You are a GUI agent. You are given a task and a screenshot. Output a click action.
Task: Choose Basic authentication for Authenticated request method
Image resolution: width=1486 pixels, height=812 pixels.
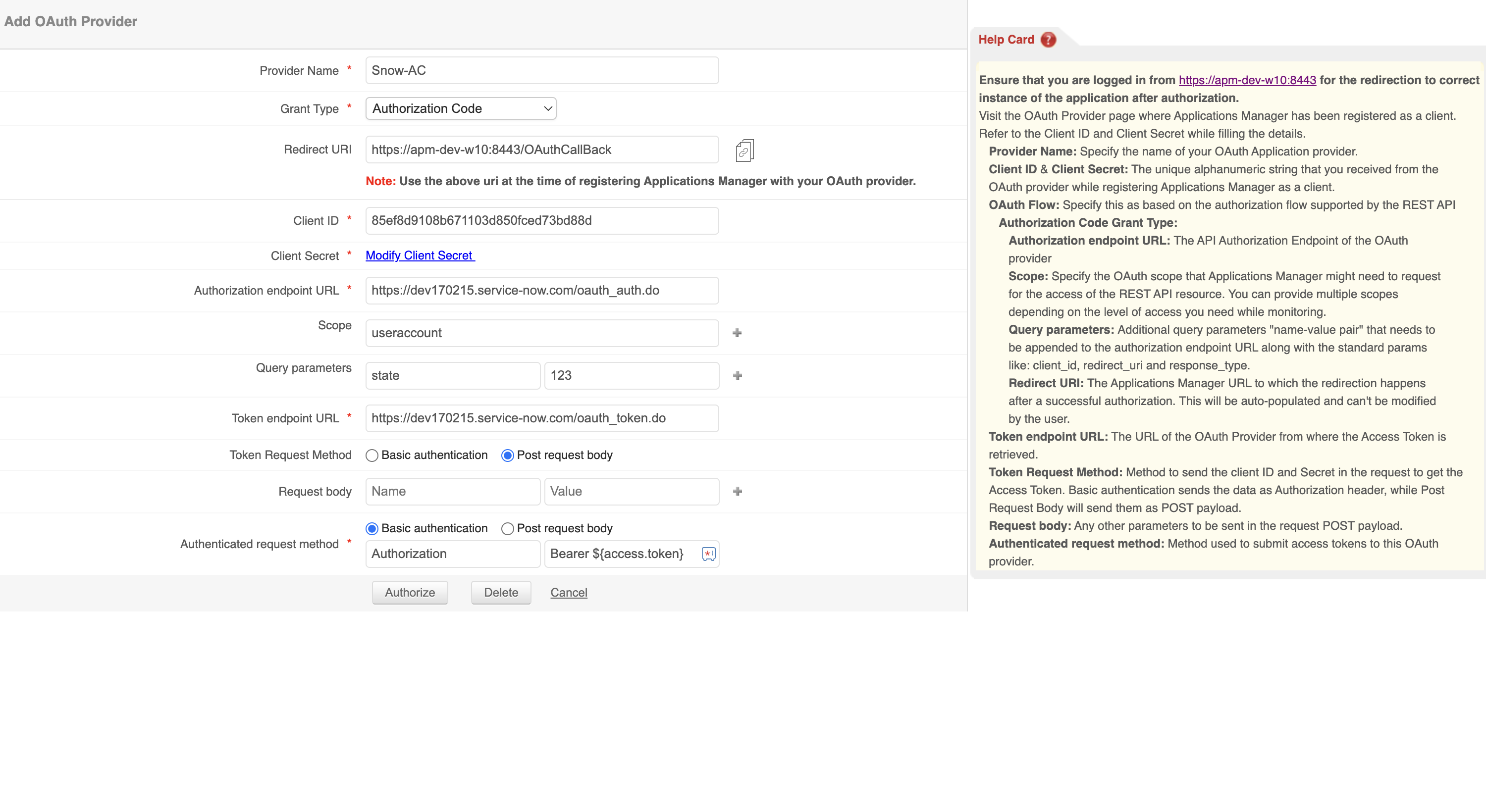pos(372,529)
